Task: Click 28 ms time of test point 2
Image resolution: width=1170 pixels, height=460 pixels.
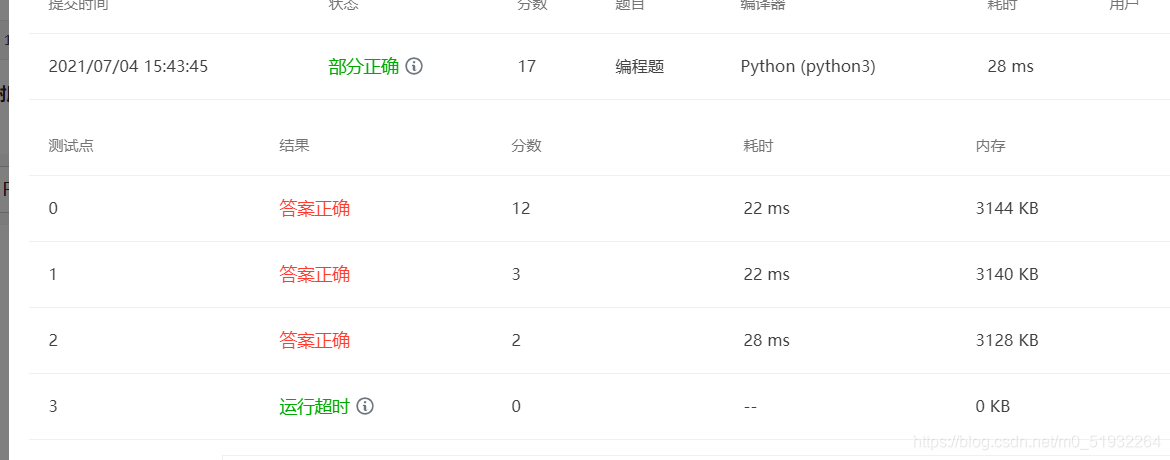Action: (766, 341)
